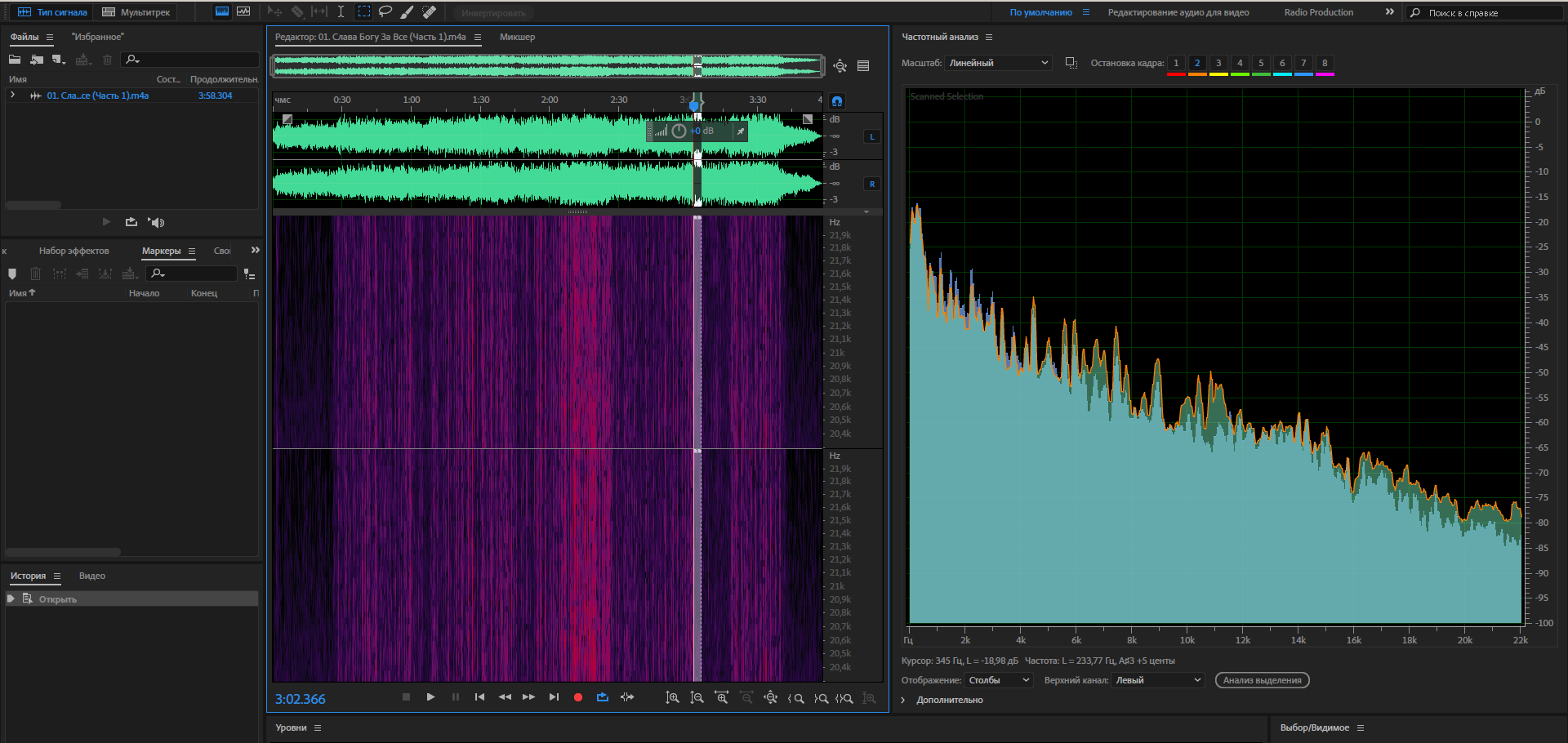The width and height of the screenshot is (1568, 743).
Task: Toggle the spectral frequency display button
Action: [x=222, y=12]
